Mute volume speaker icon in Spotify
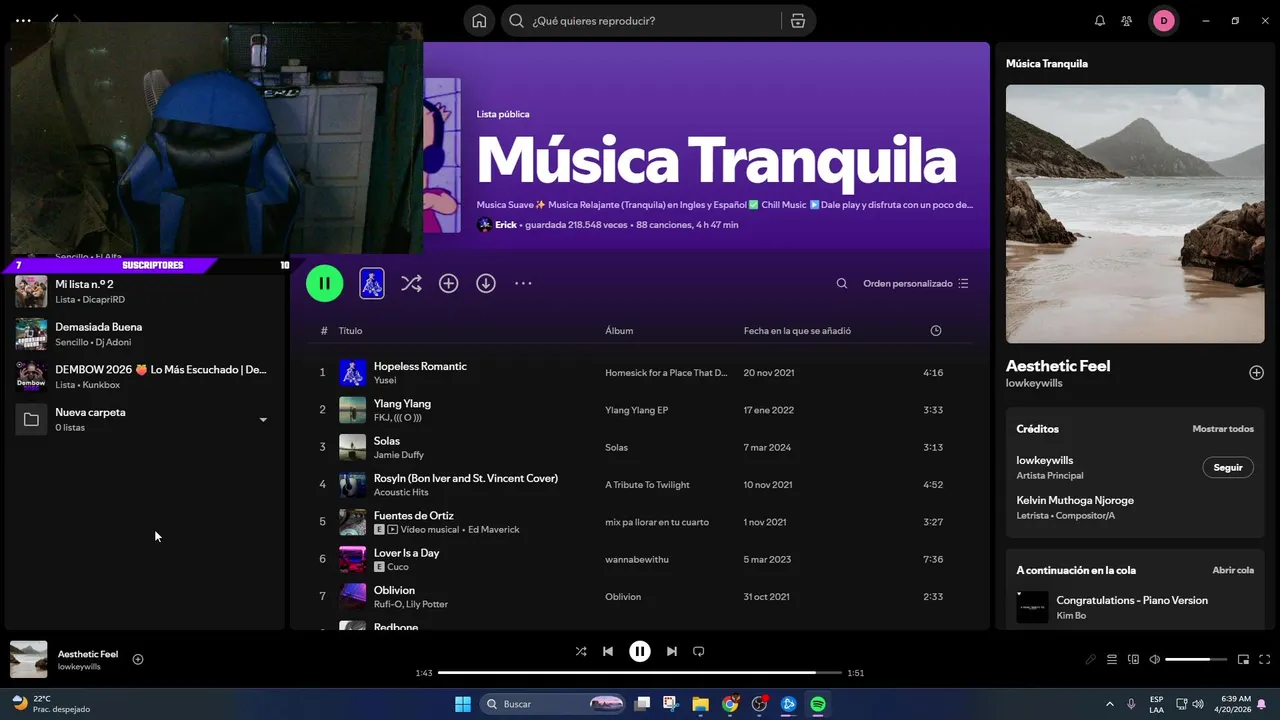Viewport: 1280px width, 720px height. (x=1155, y=659)
